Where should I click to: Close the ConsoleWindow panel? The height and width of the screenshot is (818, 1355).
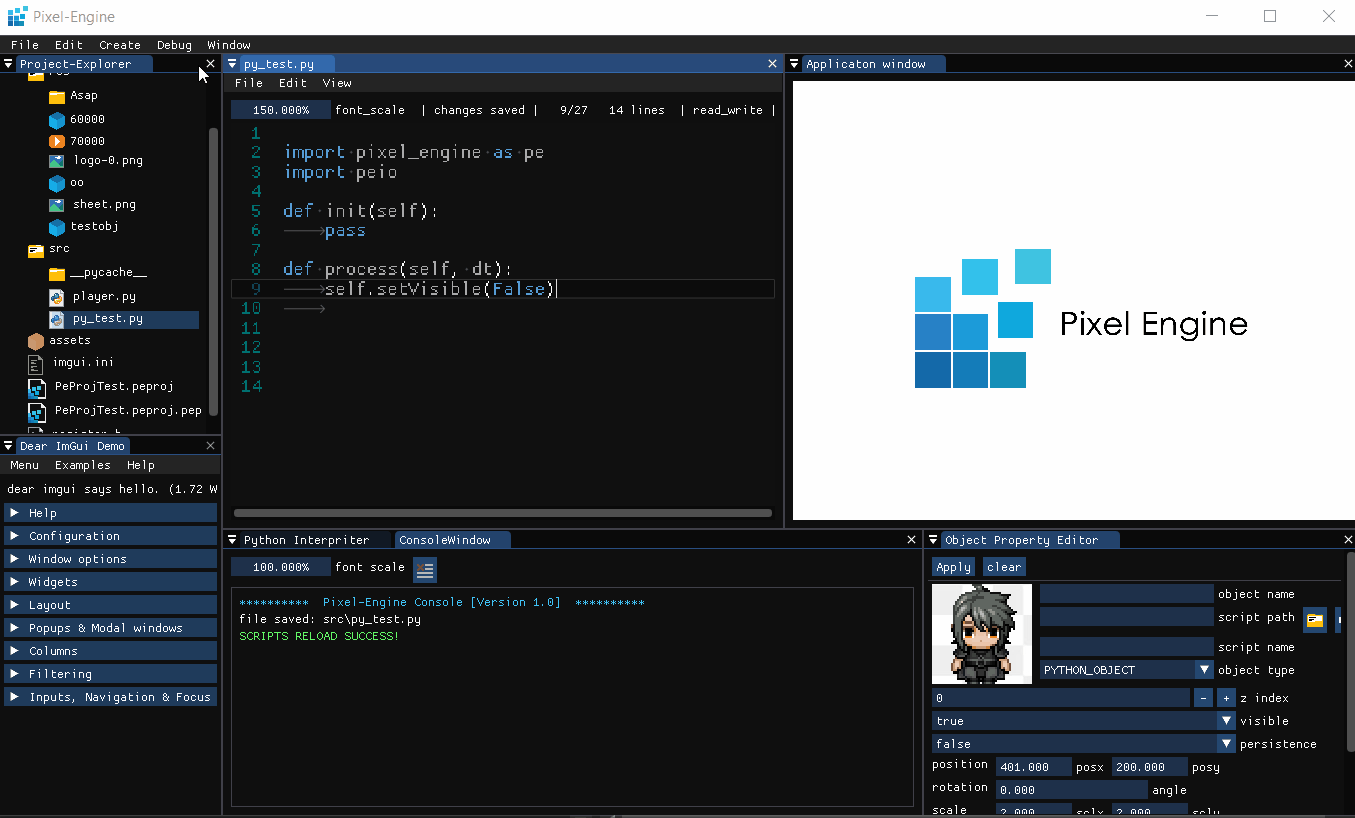(911, 540)
